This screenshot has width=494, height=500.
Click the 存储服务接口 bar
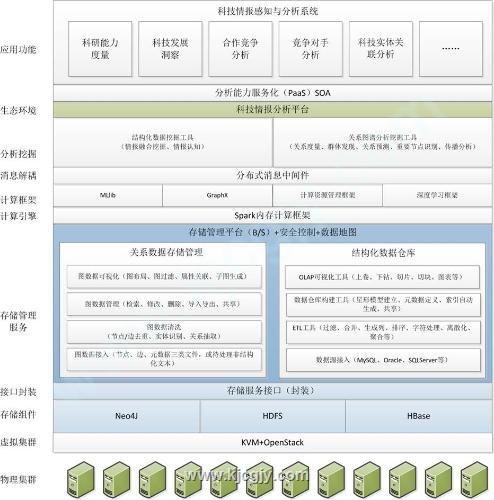pos(273,391)
